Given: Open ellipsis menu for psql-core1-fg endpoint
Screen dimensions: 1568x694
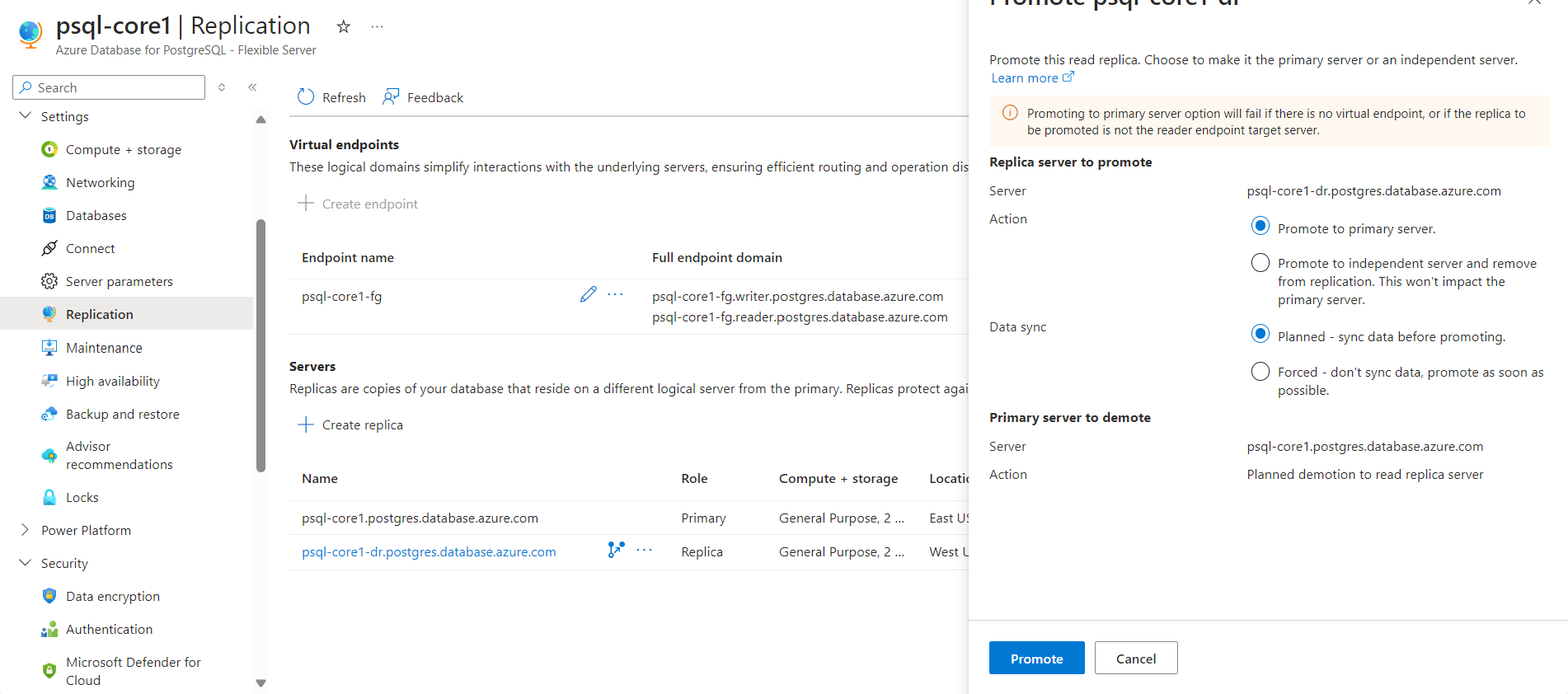Looking at the screenshot, I should point(615,294).
